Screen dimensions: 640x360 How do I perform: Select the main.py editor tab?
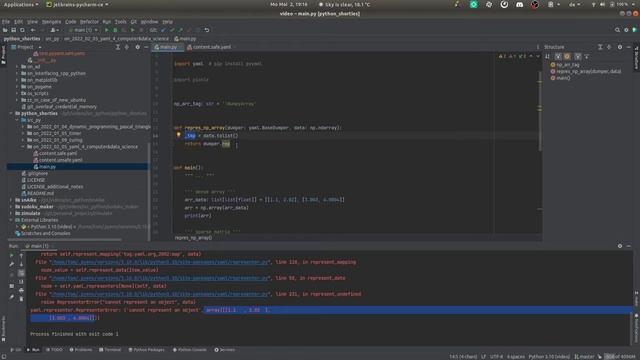click(x=168, y=47)
